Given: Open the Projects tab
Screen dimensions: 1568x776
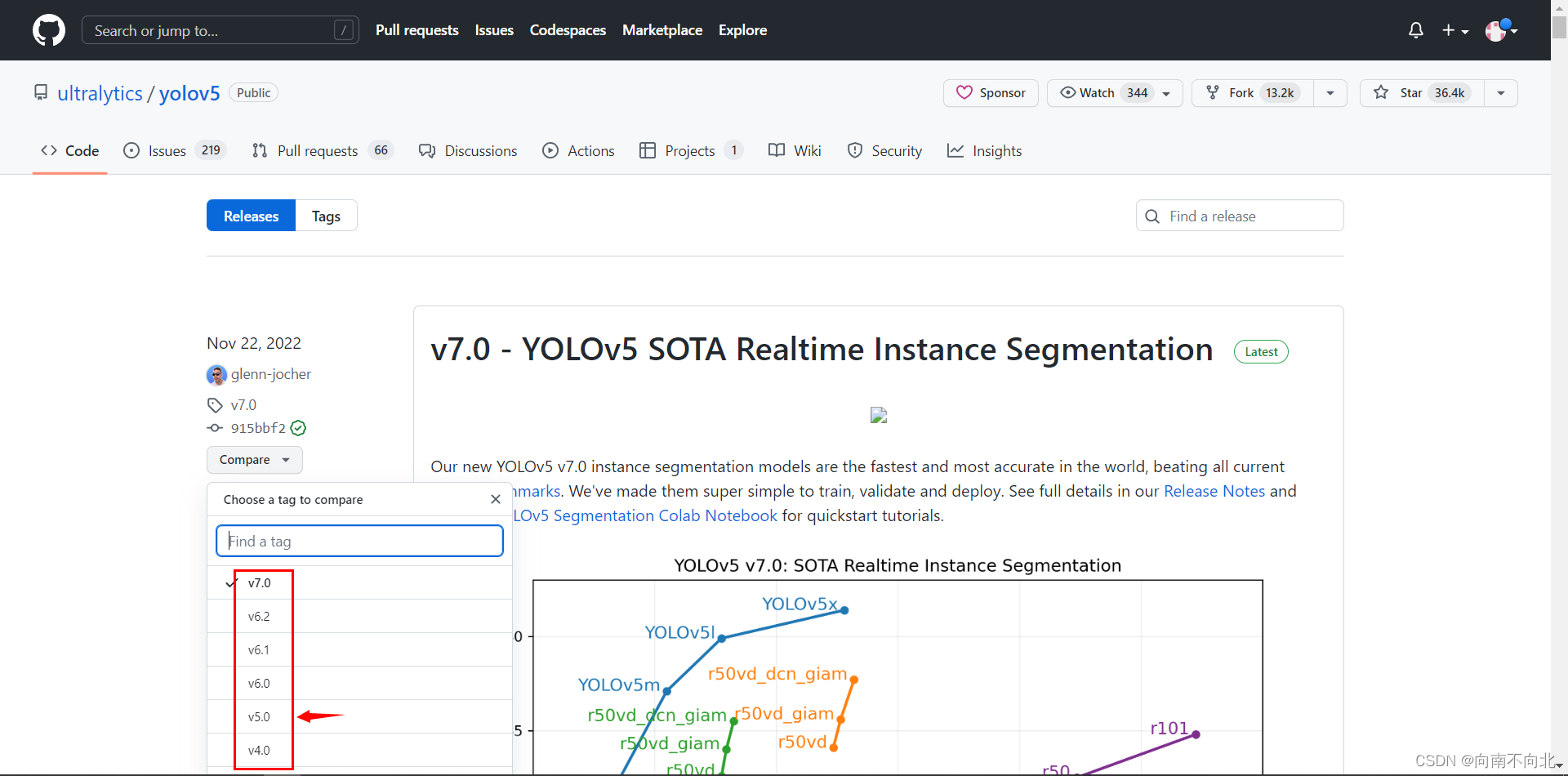Looking at the screenshot, I should click(x=691, y=150).
